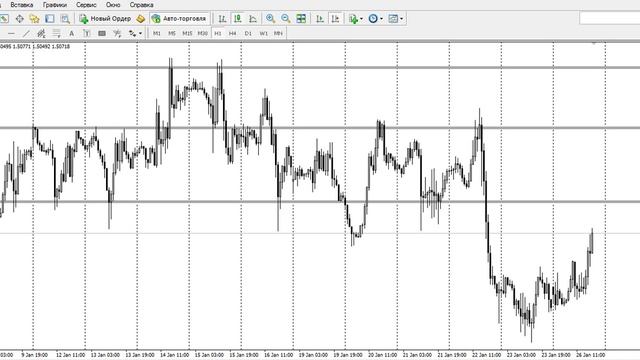
Task: Switch to the M1 timeframe
Action: click(157, 33)
